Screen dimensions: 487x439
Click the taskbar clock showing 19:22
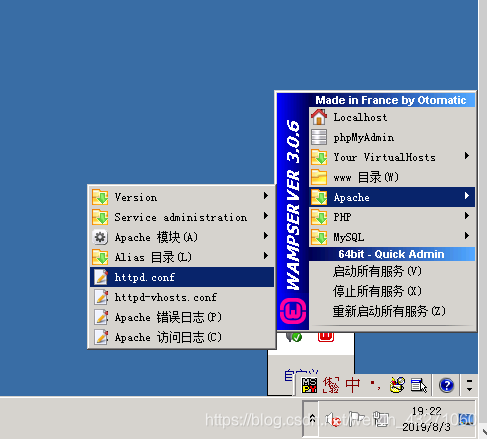click(x=427, y=411)
